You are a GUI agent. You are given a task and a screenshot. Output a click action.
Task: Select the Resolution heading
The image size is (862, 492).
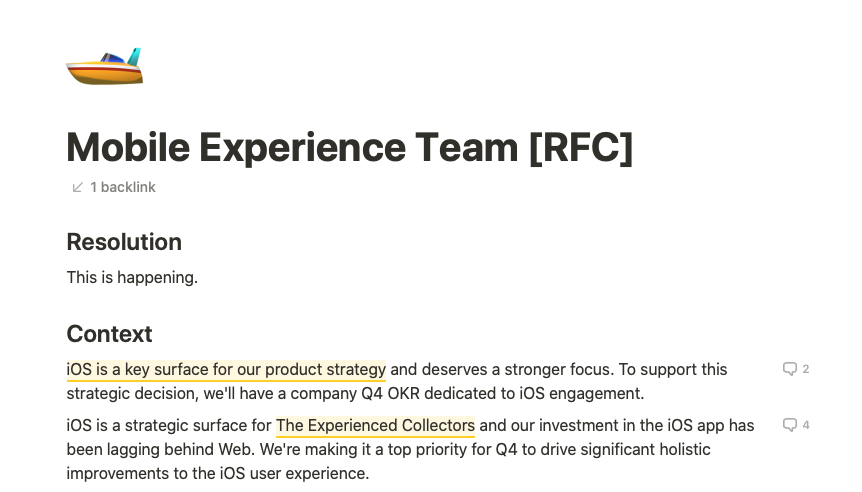(x=124, y=242)
